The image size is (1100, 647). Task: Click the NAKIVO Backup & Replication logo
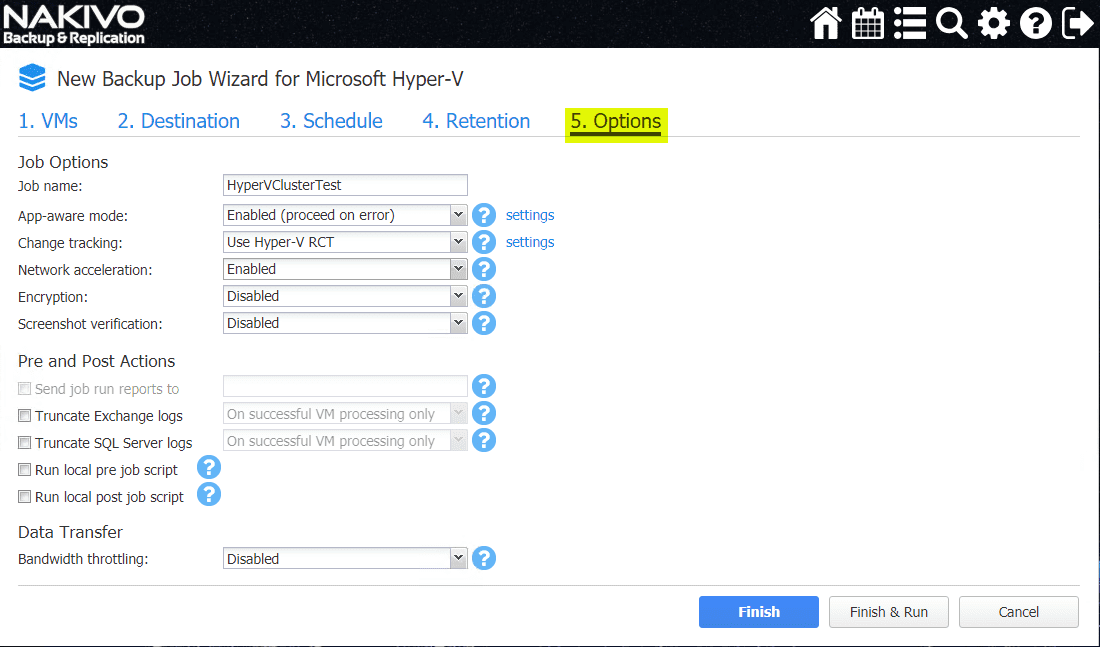74,25
